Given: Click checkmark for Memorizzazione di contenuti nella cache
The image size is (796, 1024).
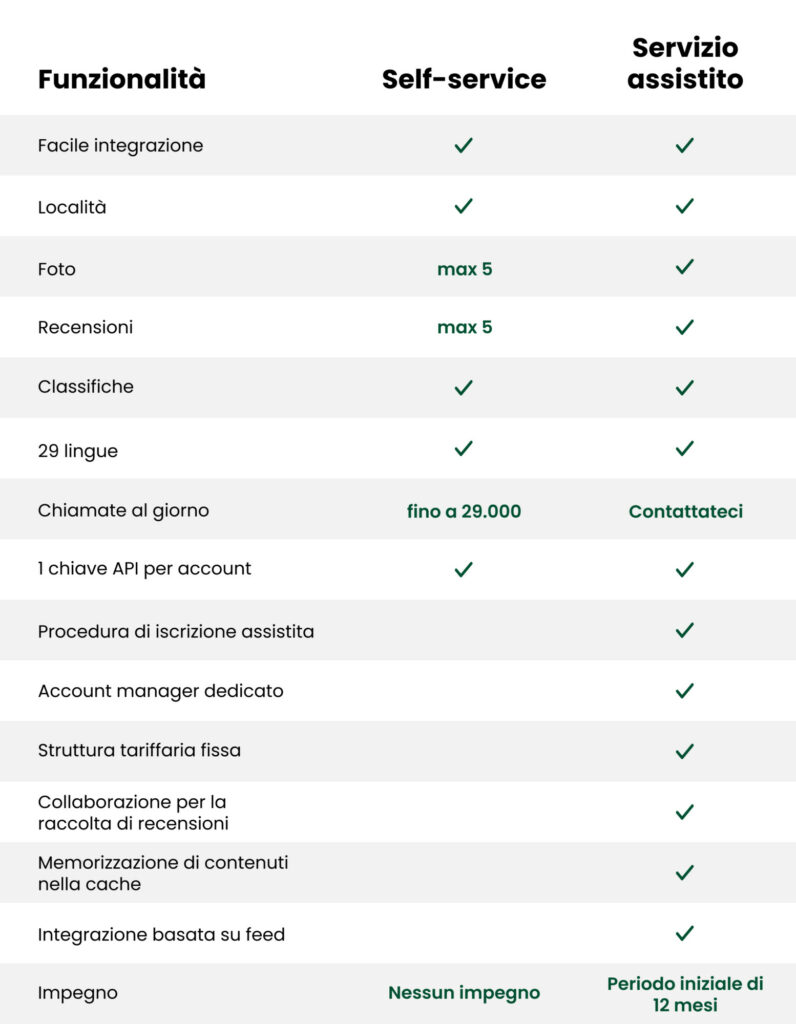Looking at the screenshot, I should (684, 872).
